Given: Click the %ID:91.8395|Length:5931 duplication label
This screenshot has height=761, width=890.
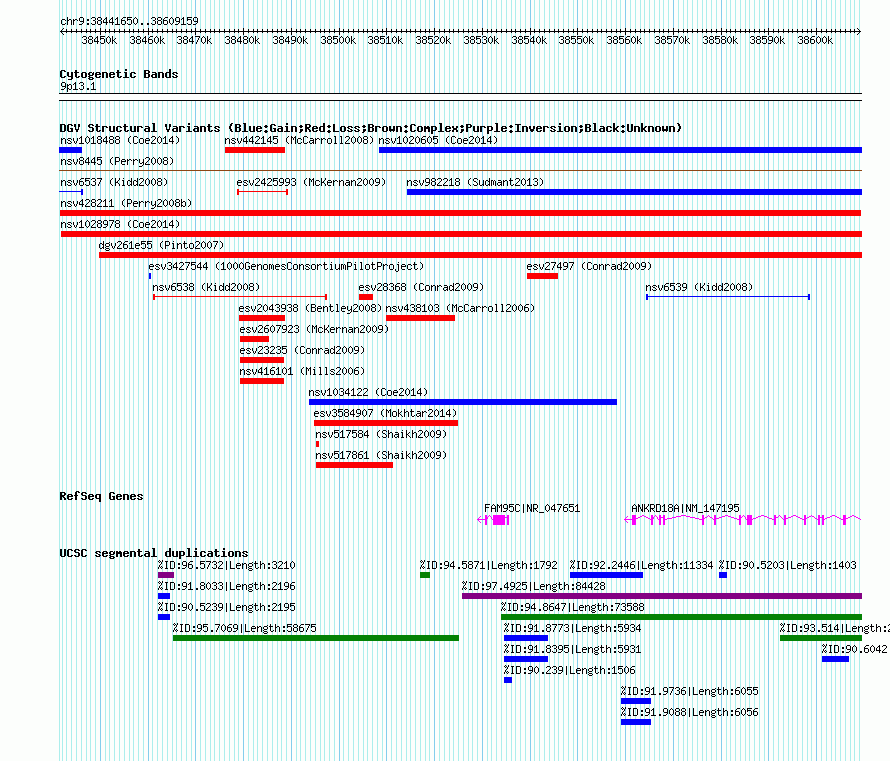Looking at the screenshot, I should click(x=573, y=649).
